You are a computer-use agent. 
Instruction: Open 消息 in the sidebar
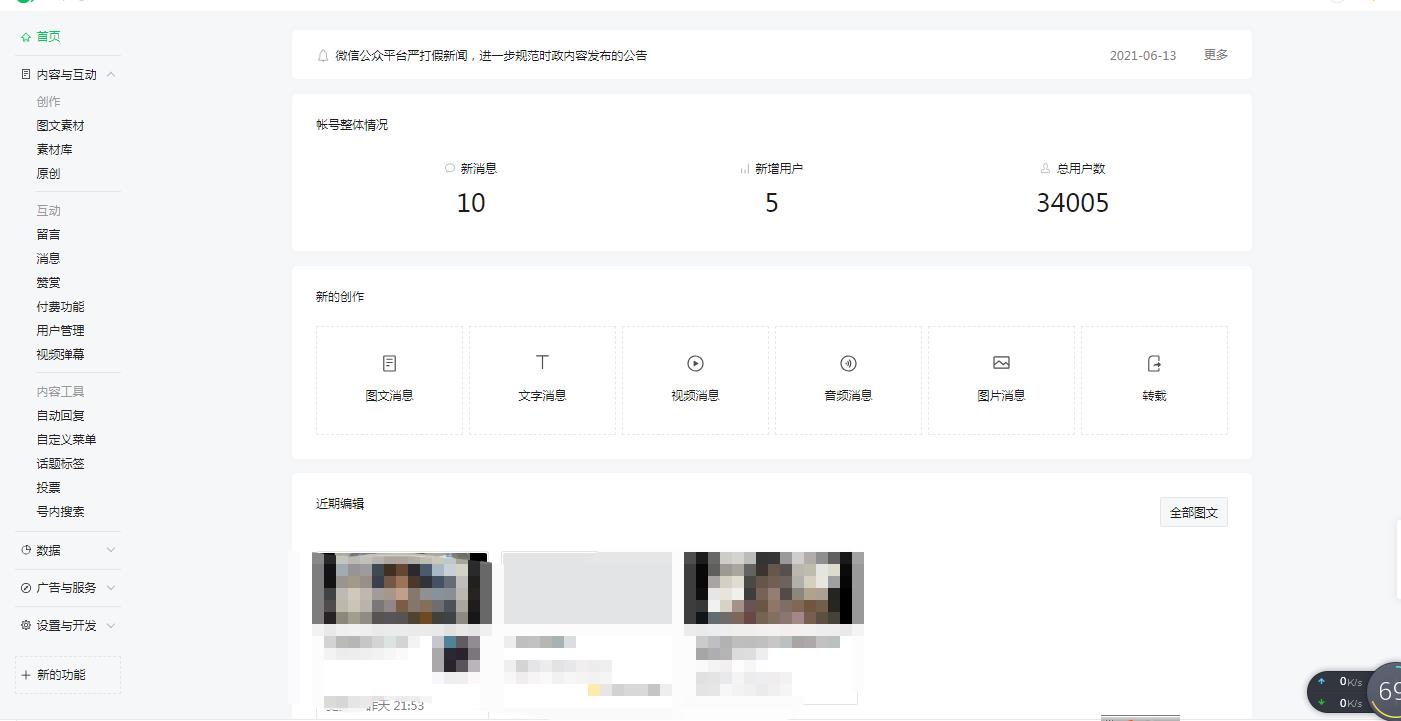(x=49, y=259)
